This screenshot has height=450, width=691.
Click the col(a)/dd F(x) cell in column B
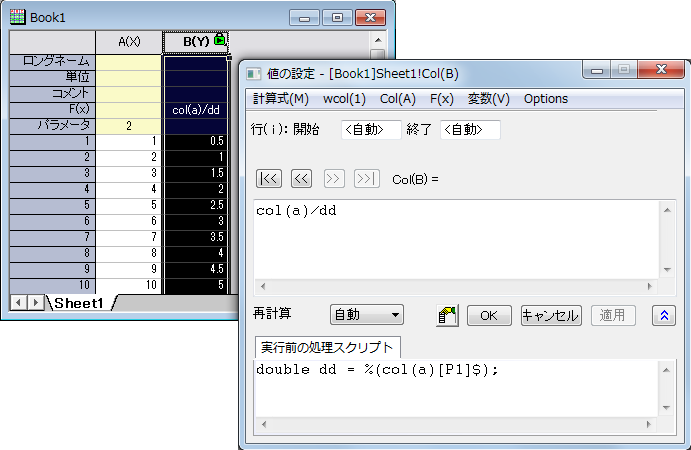(x=196, y=110)
